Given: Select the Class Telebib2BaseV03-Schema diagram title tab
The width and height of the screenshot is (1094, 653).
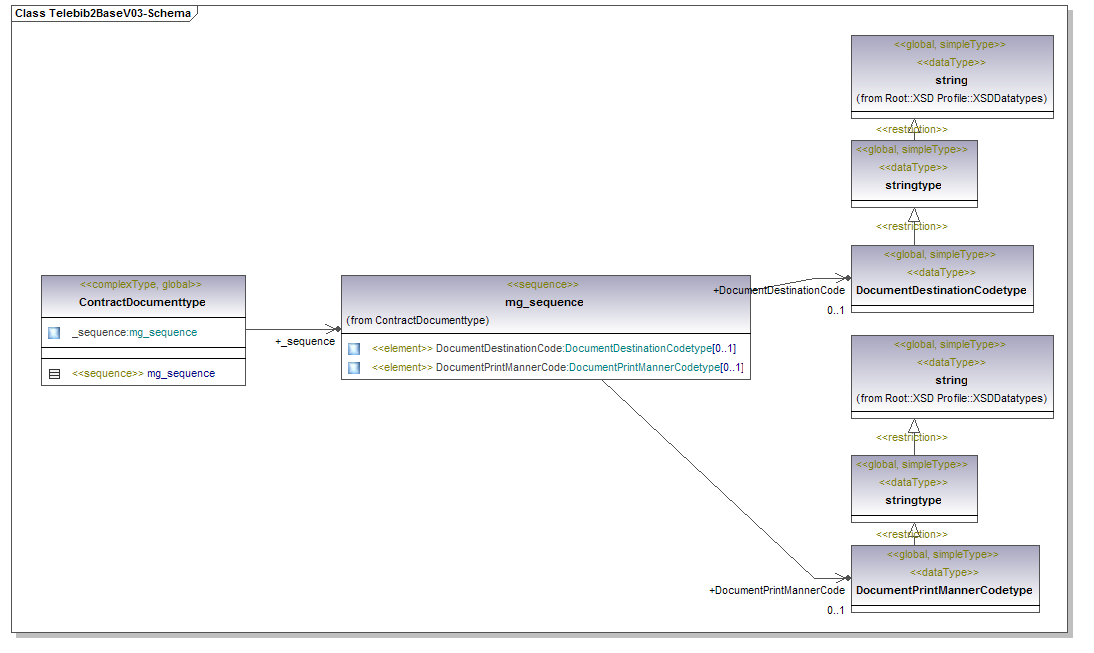Looking at the screenshot, I should (x=103, y=14).
